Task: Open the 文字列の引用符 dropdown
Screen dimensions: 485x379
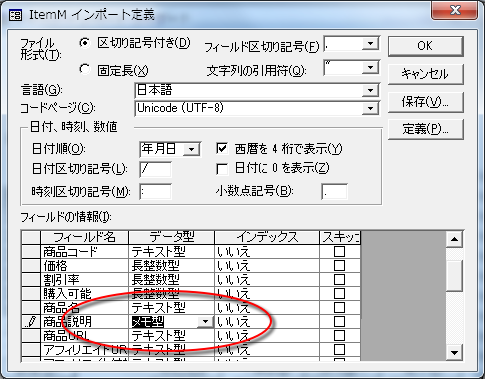Action: coord(370,68)
